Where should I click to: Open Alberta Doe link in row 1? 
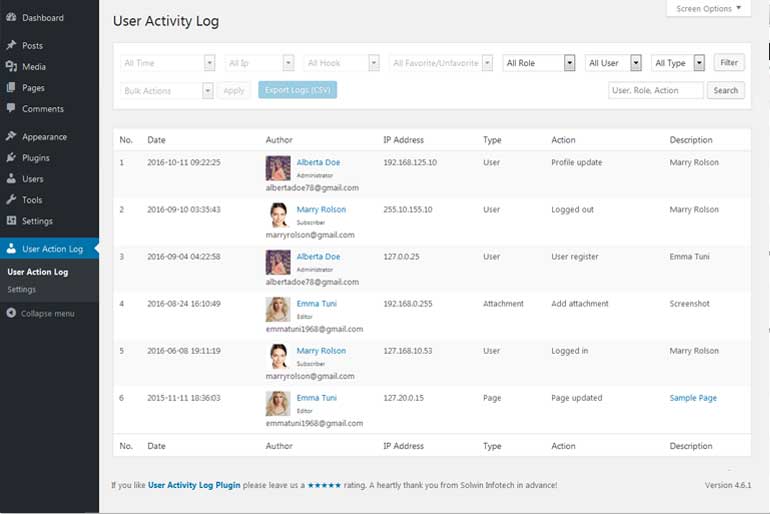[318, 162]
